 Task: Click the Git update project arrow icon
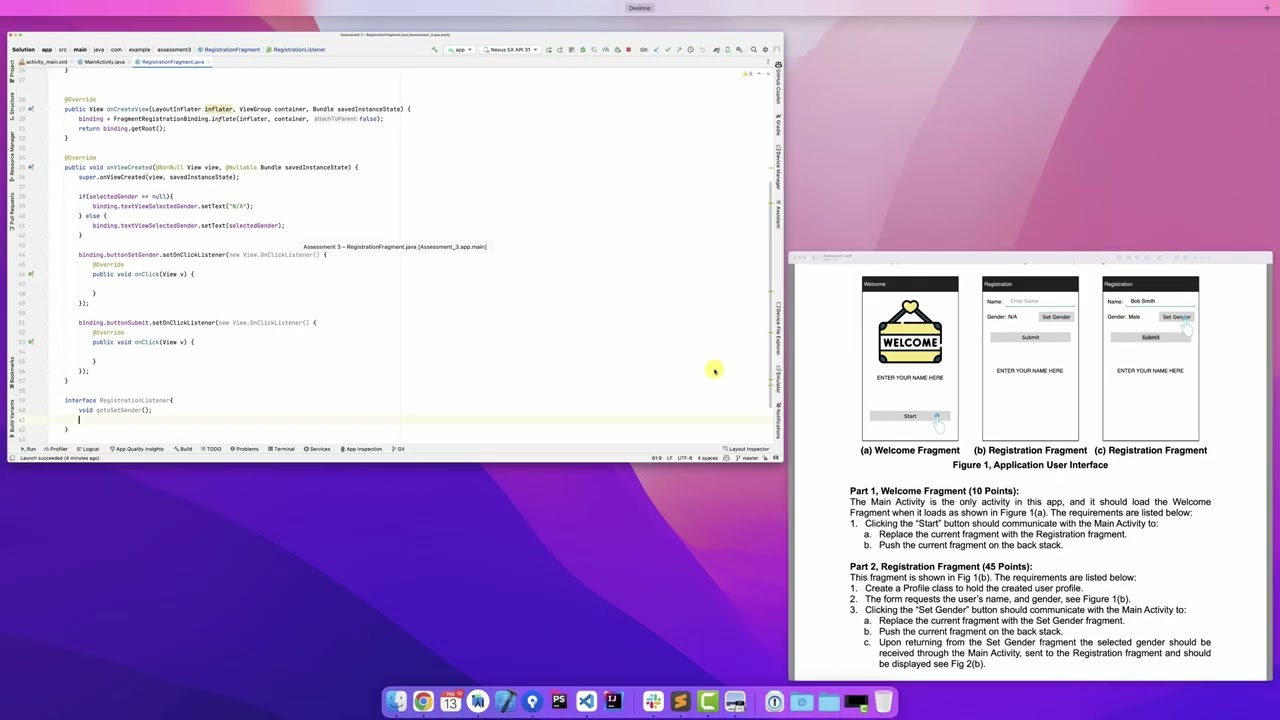[x=657, y=49]
